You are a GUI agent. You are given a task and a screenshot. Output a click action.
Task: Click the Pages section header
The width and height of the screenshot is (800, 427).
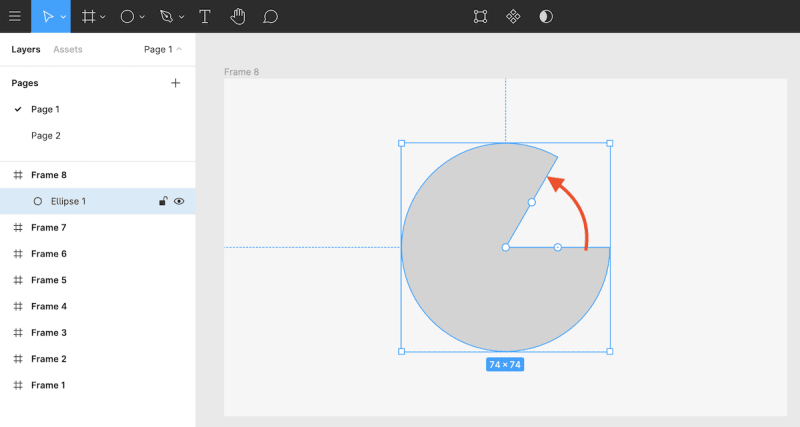pos(25,83)
